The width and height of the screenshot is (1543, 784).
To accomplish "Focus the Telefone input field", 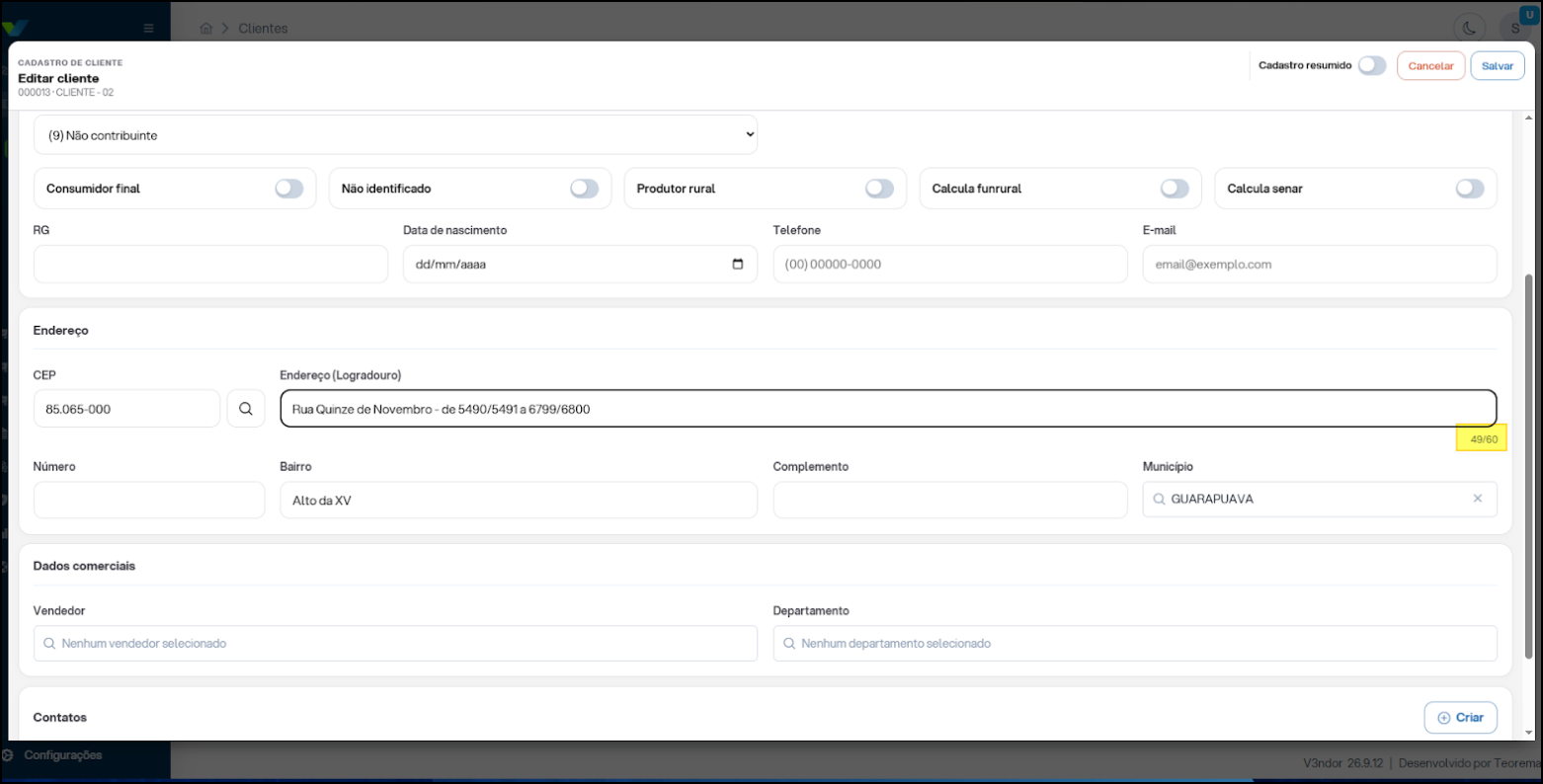I will tap(950, 265).
